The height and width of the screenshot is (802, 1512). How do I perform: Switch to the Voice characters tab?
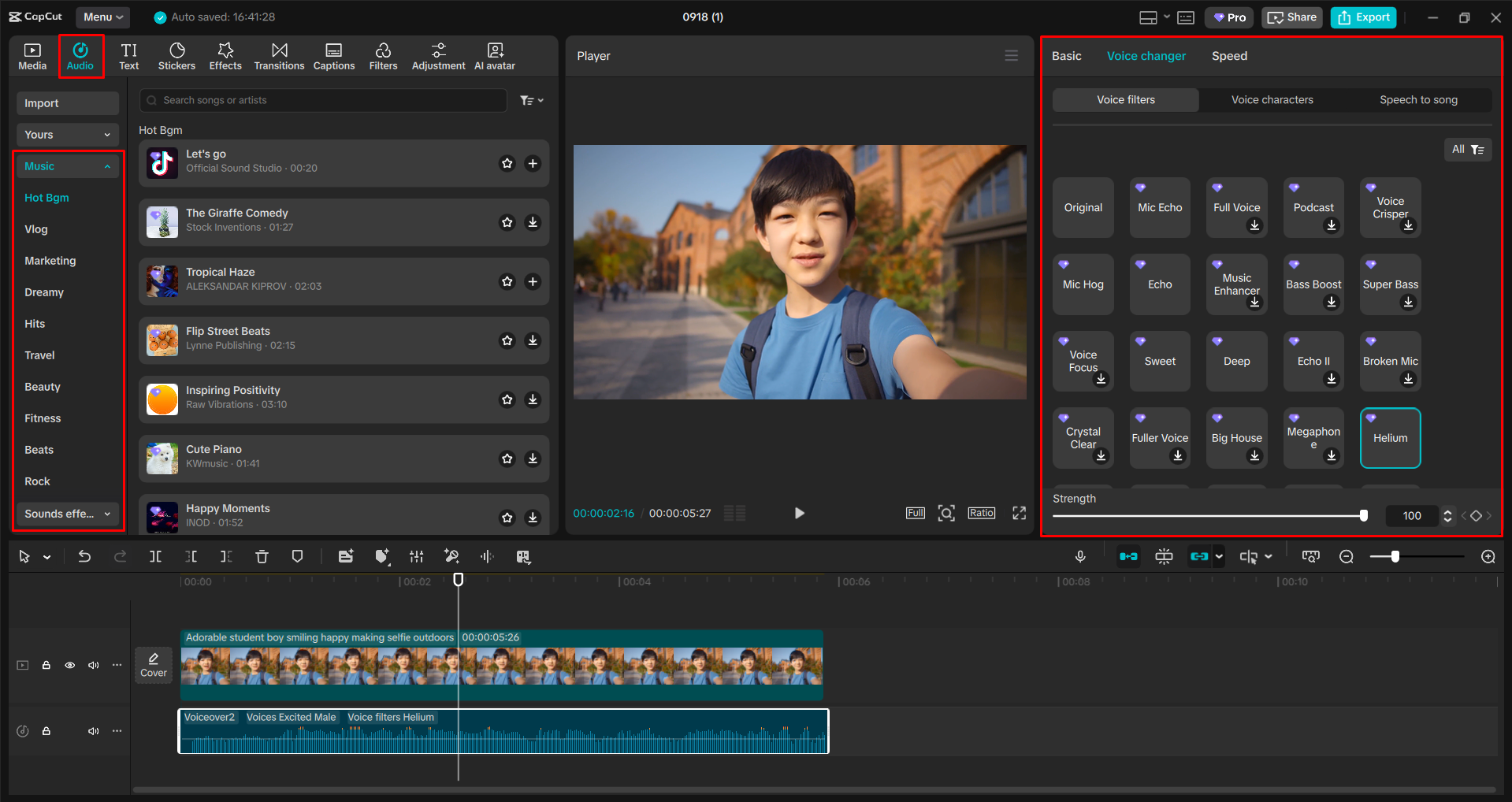(x=1271, y=99)
